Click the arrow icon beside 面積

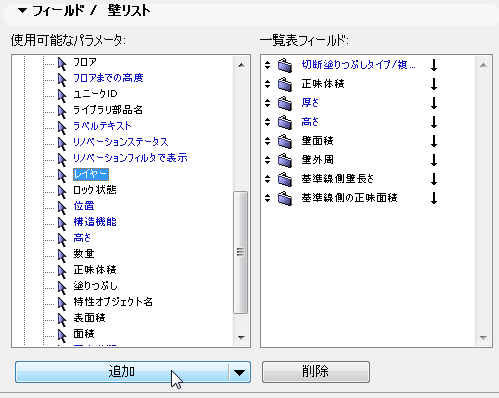(62, 335)
